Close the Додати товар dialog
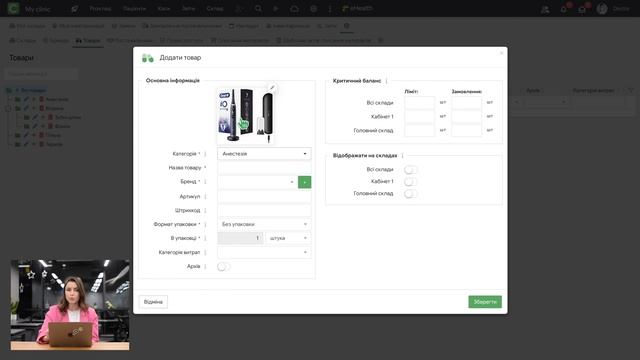Image resolution: width=640 pixels, height=360 pixels. click(x=502, y=53)
